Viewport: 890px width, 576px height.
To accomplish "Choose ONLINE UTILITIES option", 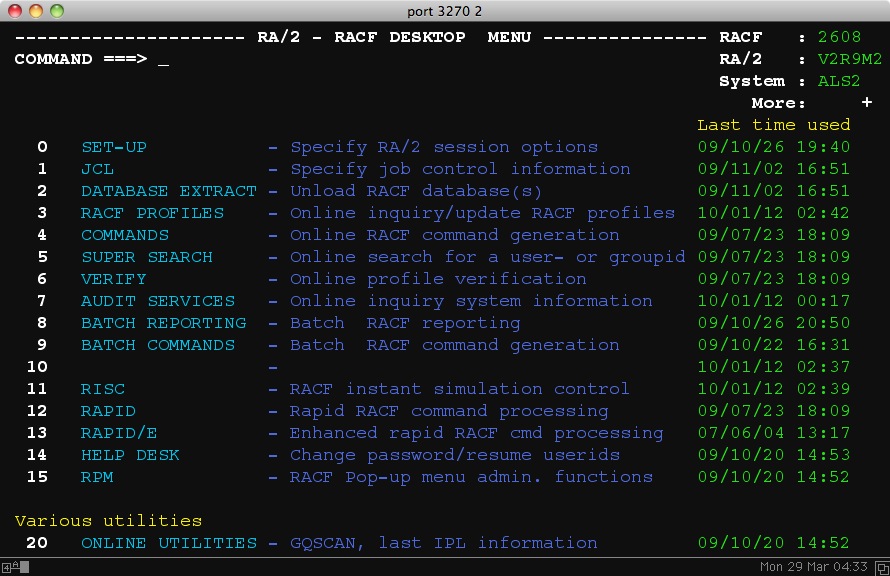I will pyautogui.click(x=169, y=543).
